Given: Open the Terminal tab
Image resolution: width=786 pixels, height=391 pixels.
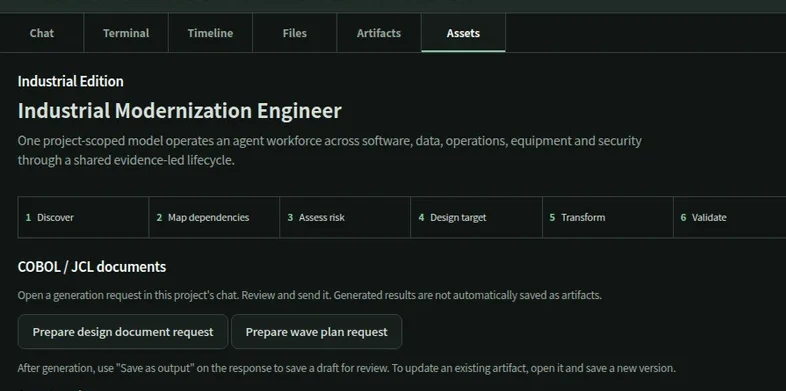Looking at the screenshot, I should [126, 33].
